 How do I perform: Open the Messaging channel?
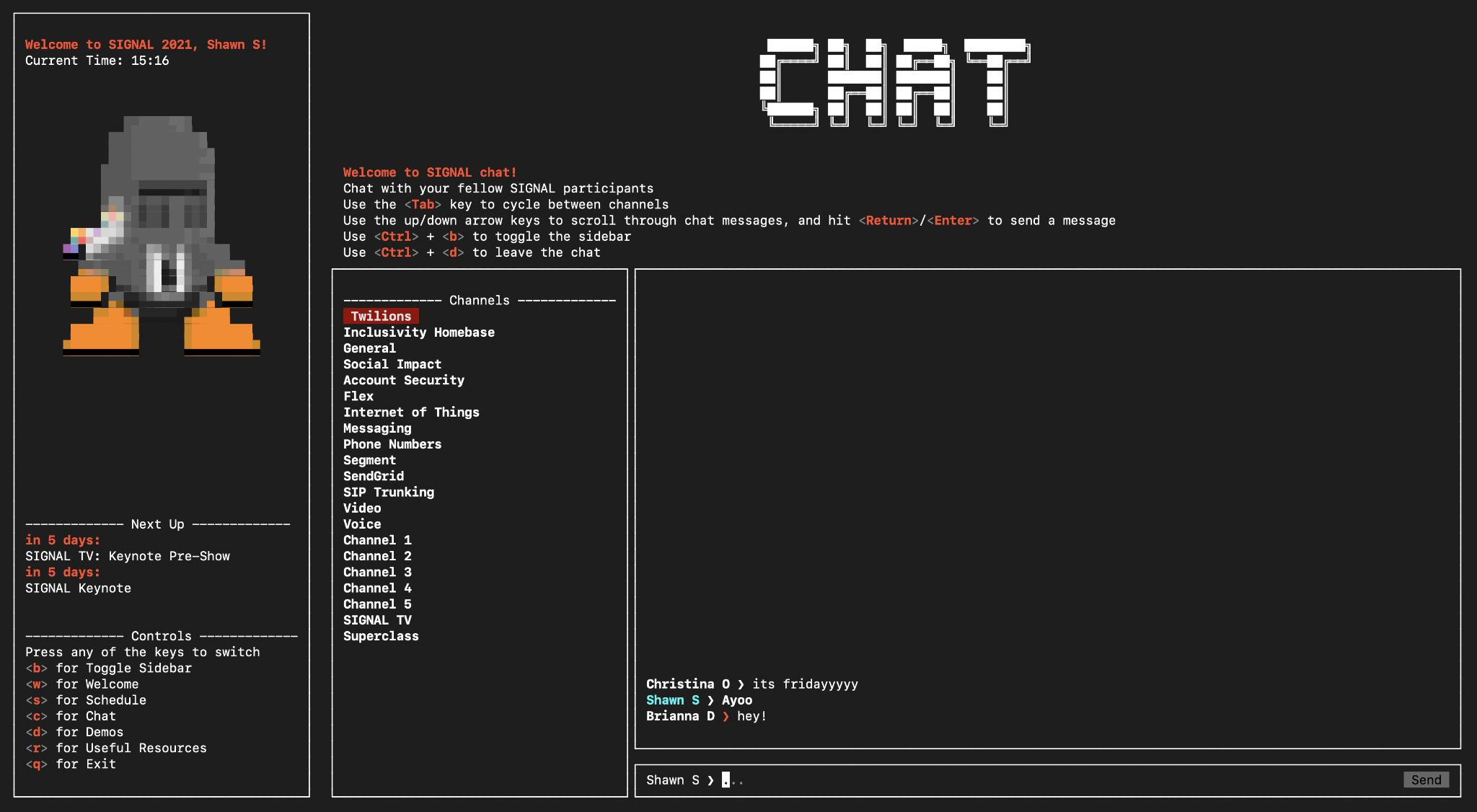377,428
